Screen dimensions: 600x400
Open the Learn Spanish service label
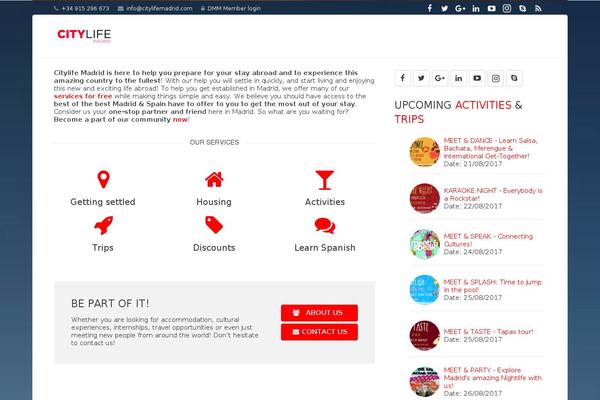click(x=325, y=248)
